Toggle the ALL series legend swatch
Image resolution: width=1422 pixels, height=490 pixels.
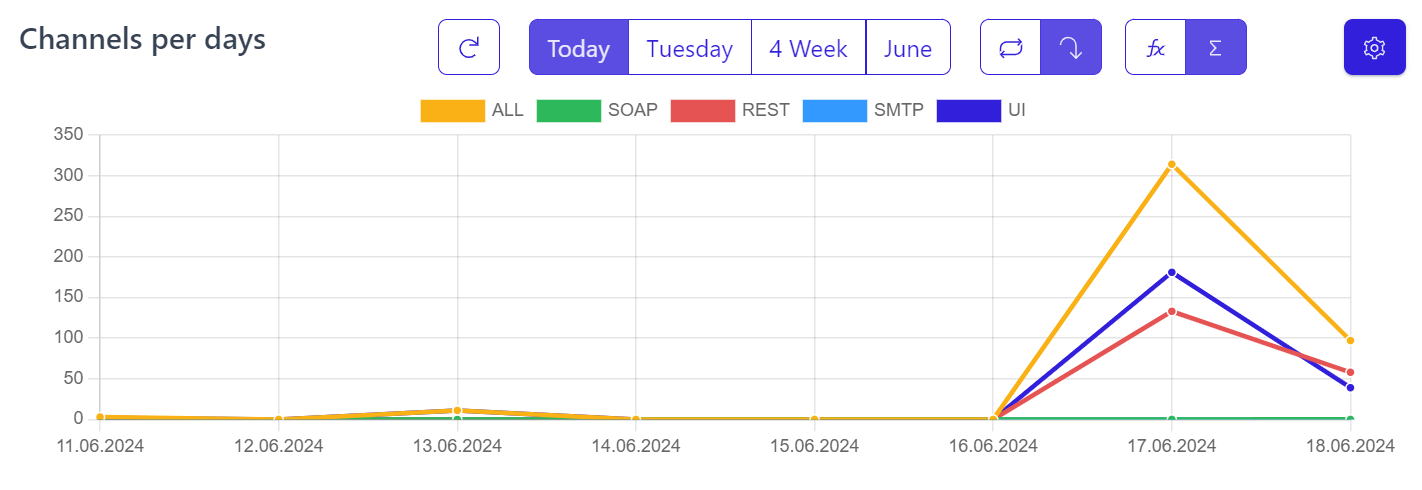pos(453,111)
